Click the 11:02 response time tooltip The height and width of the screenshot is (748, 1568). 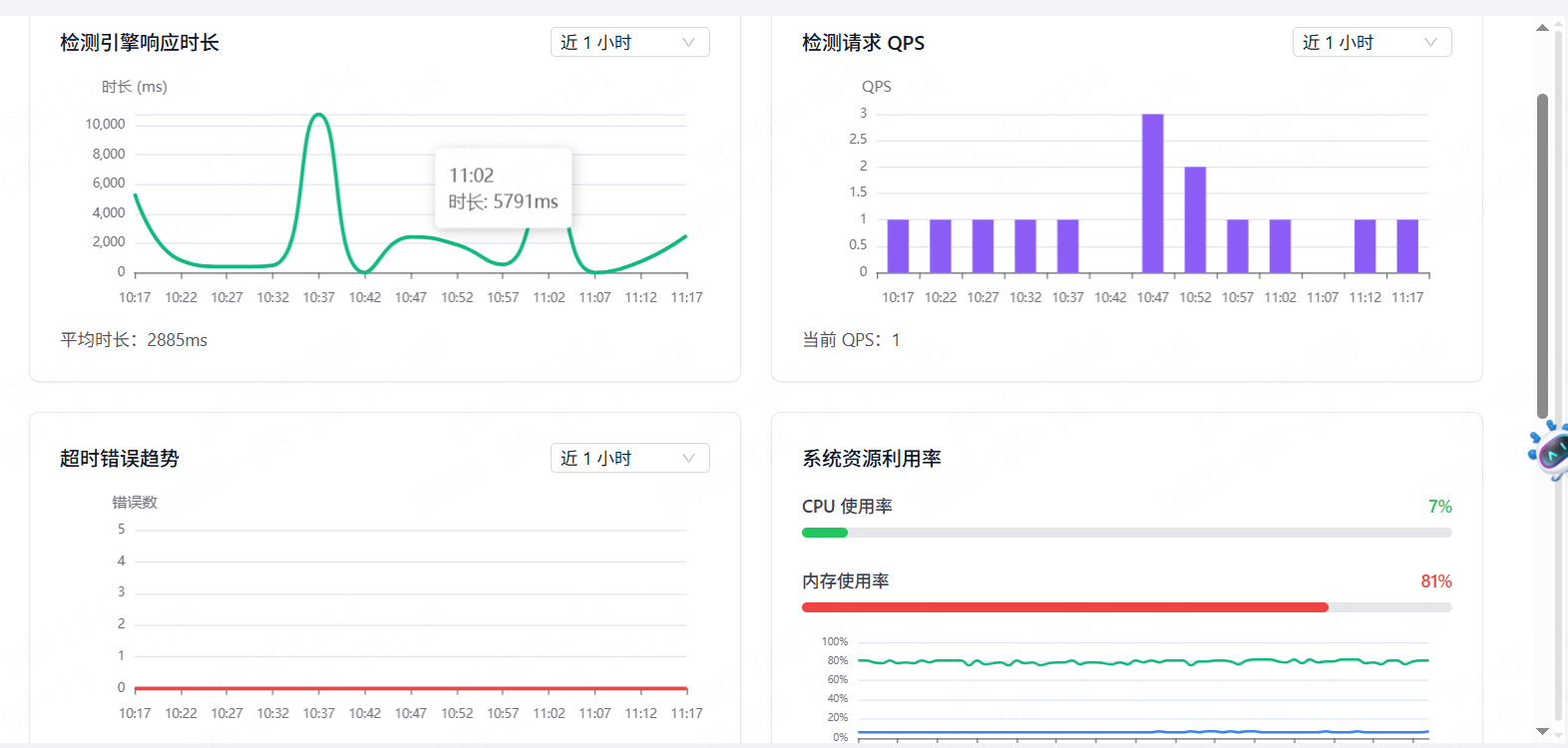pyautogui.click(x=503, y=188)
